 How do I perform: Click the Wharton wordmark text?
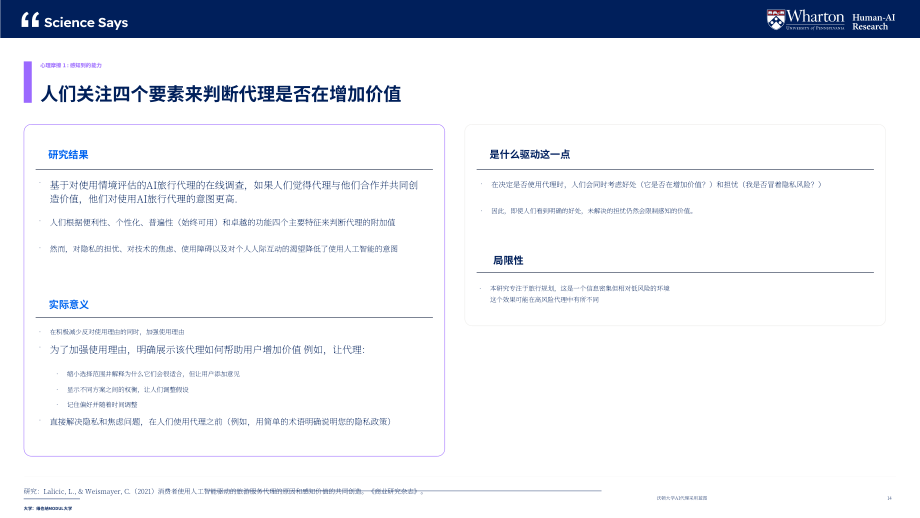(x=815, y=16)
